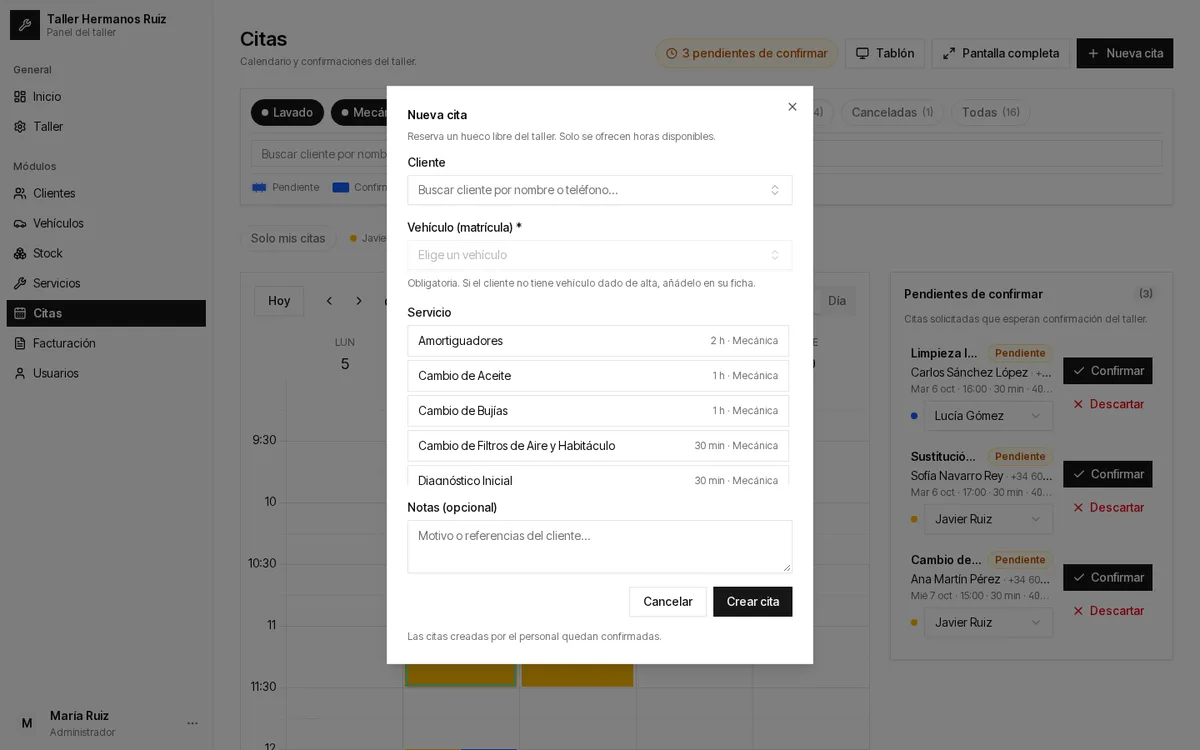The height and width of the screenshot is (750, 1200).
Task: Click the Taller Hermanos Ruiz title
Action: click(107, 19)
